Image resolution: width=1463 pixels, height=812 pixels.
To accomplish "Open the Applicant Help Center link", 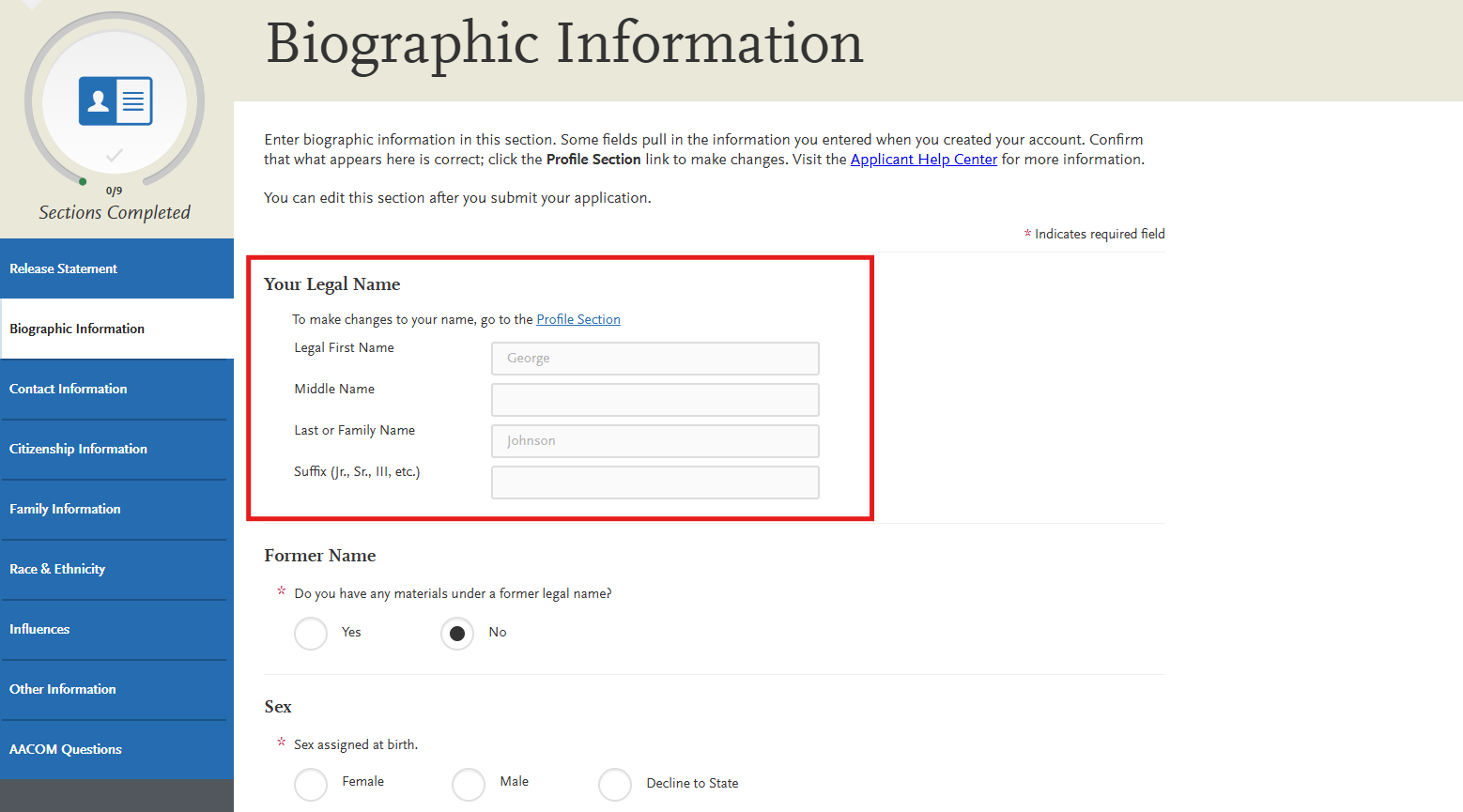I will (x=923, y=159).
